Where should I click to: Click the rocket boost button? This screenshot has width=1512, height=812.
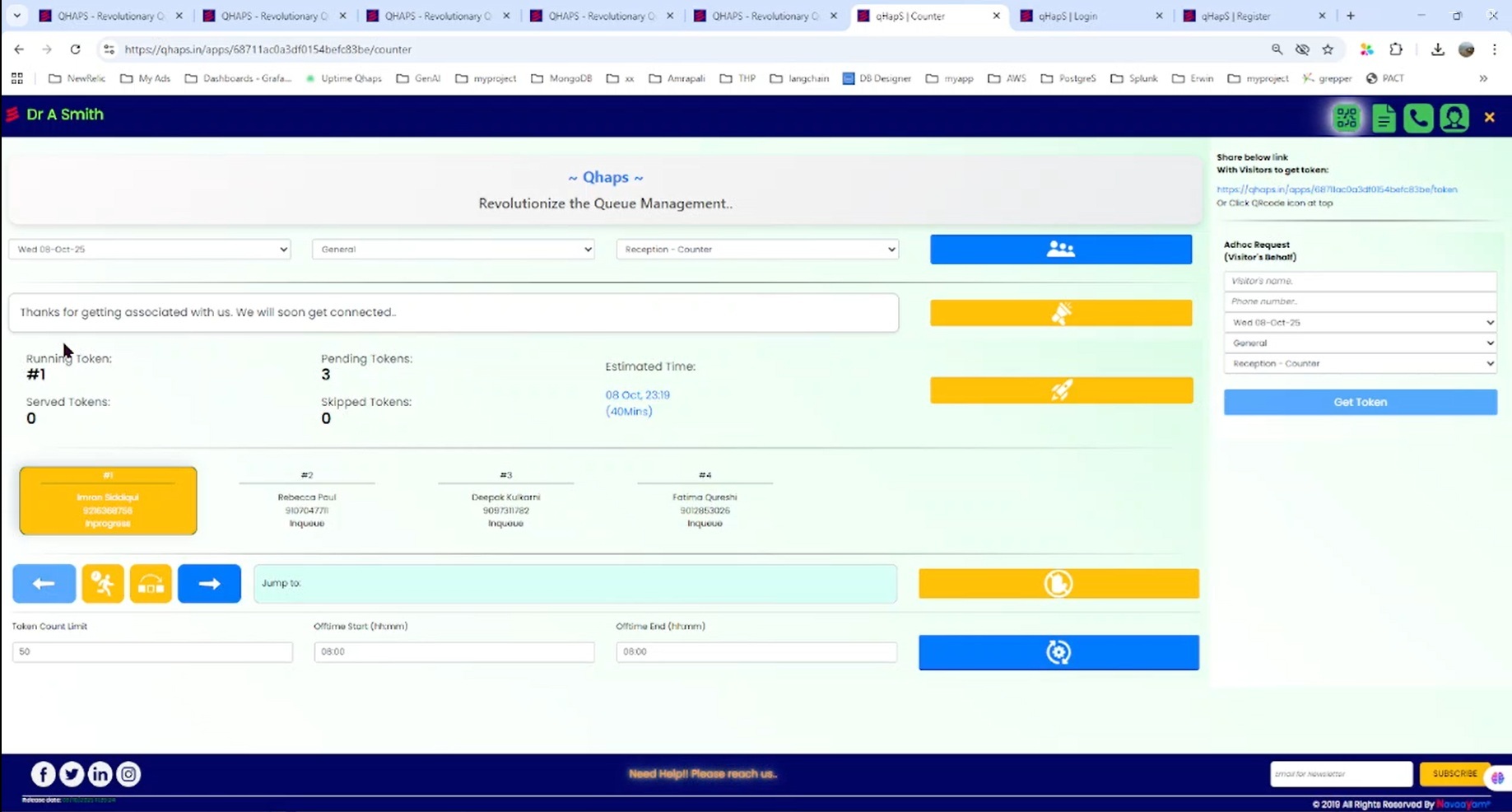coord(1060,390)
